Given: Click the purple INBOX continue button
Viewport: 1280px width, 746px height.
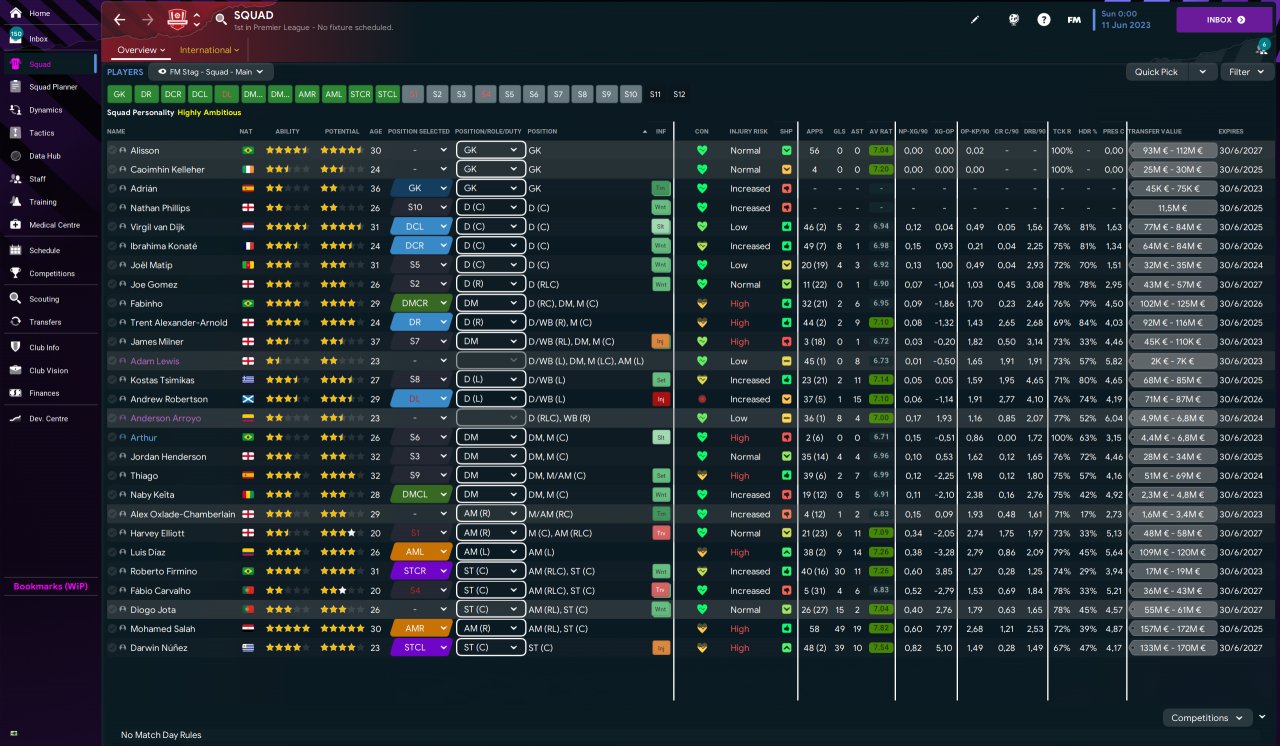Looking at the screenshot, I should pos(1225,19).
